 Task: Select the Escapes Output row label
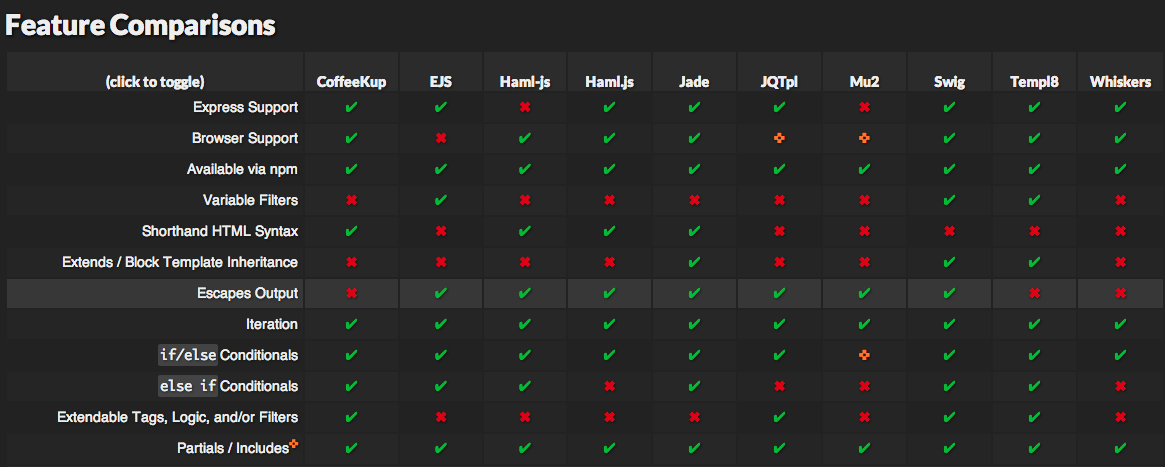coord(247,293)
